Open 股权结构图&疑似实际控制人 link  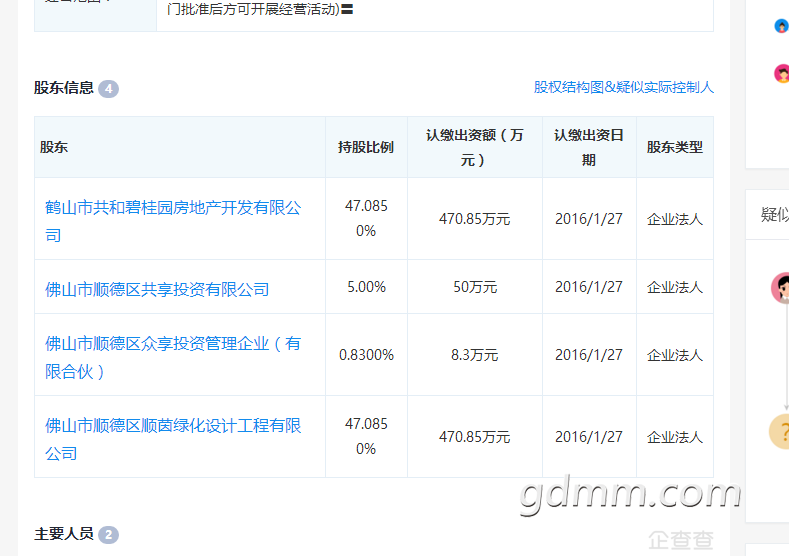tap(623, 88)
